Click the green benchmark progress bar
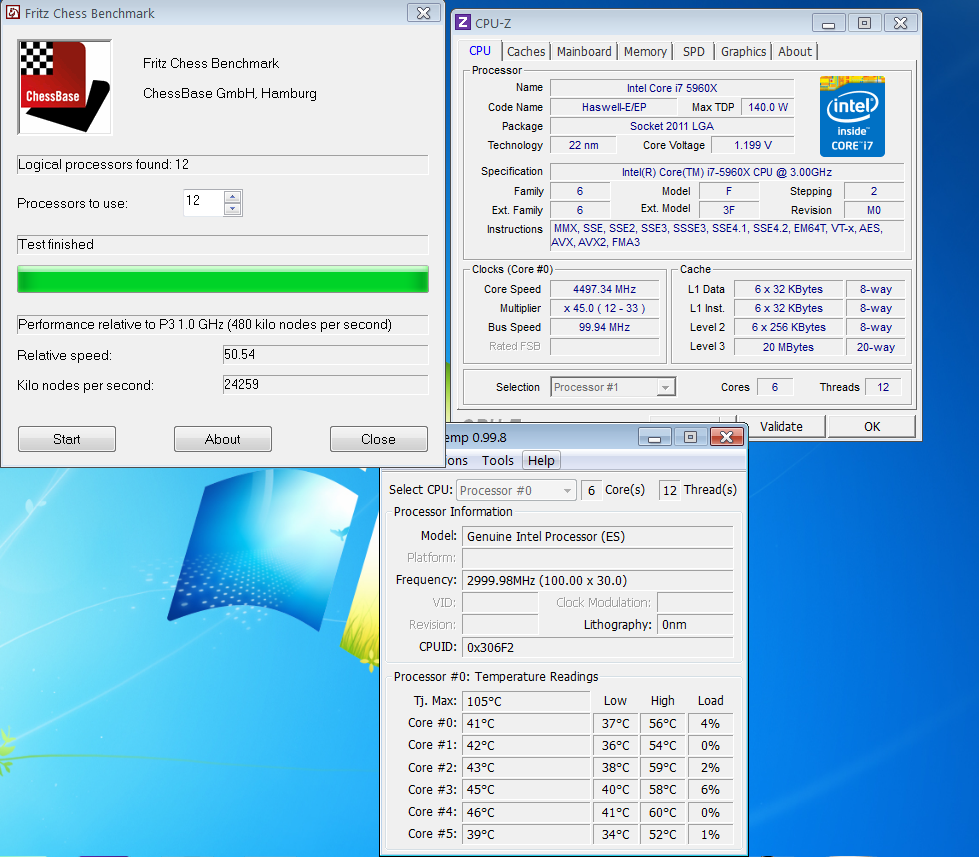The height and width of the screenshot is (857, 979). point(223,279)
